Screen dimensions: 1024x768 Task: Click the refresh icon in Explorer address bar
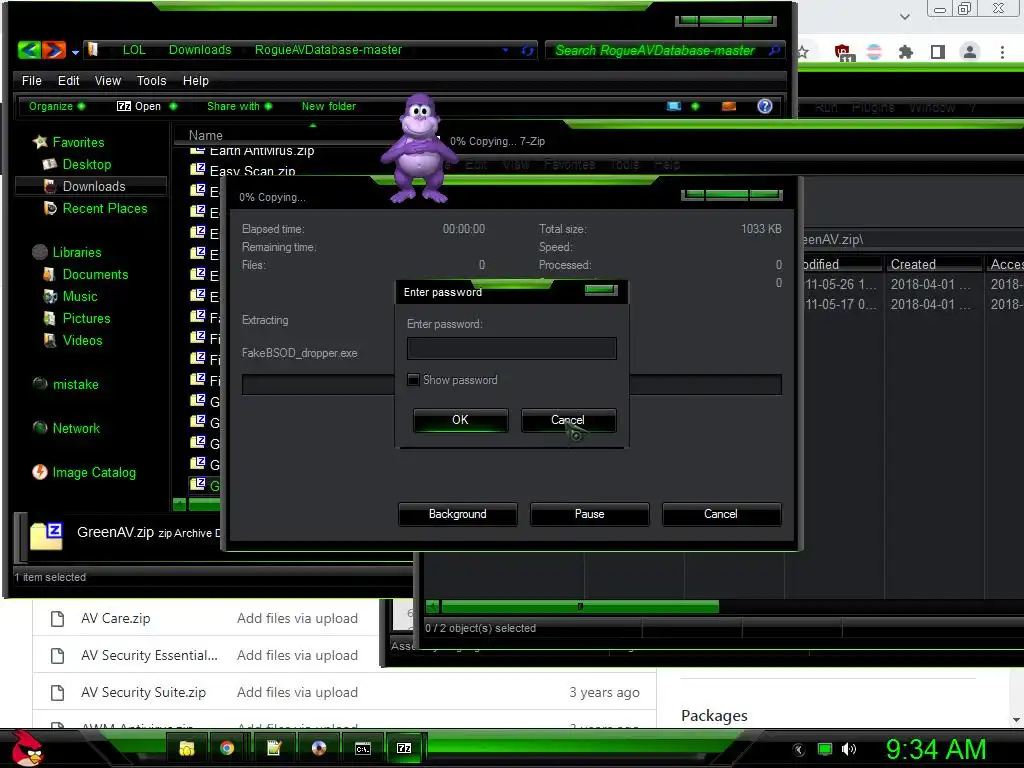[528, 50]
